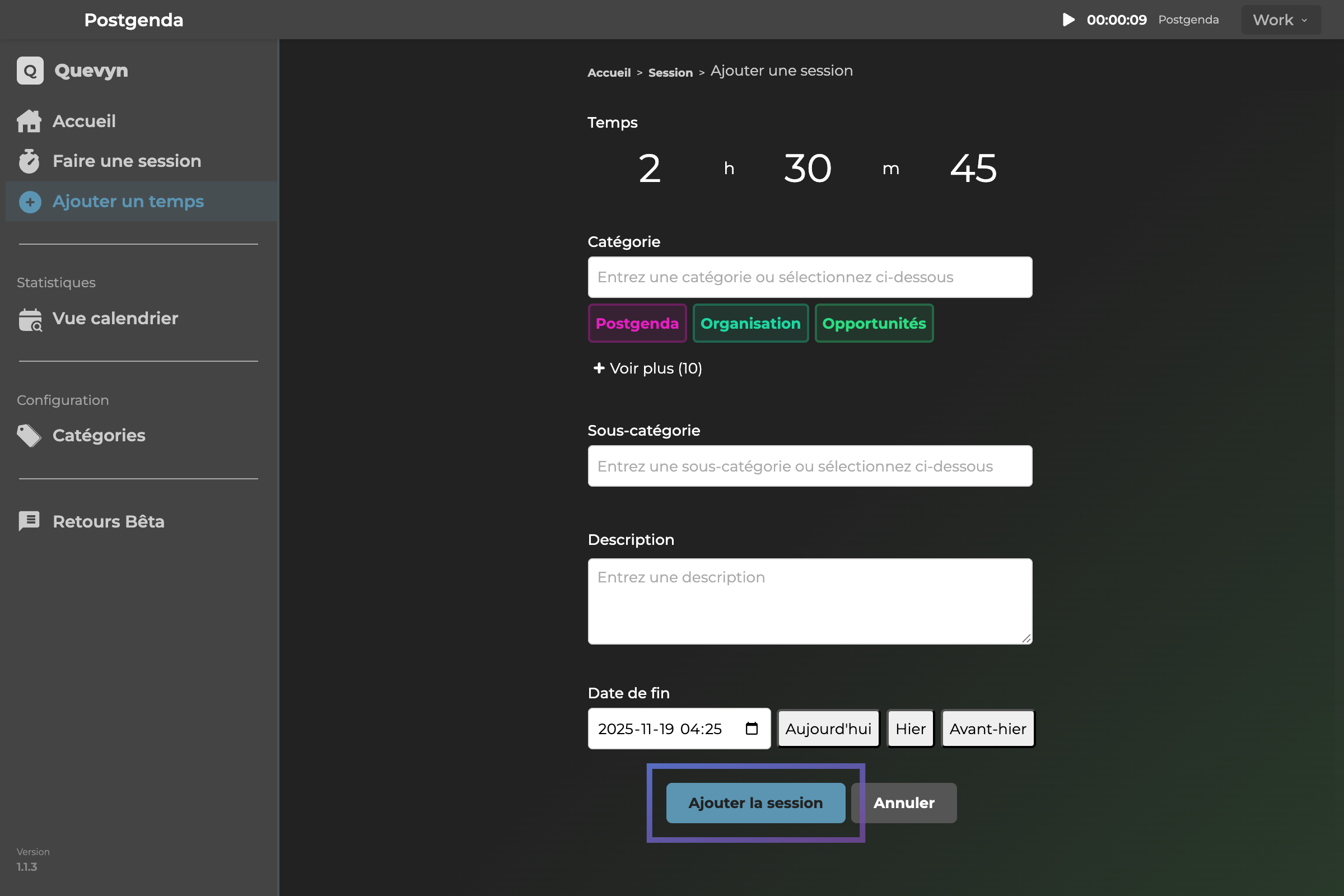
Task: Click the Ajouter un temps plus icon
Action: point(30,202)
